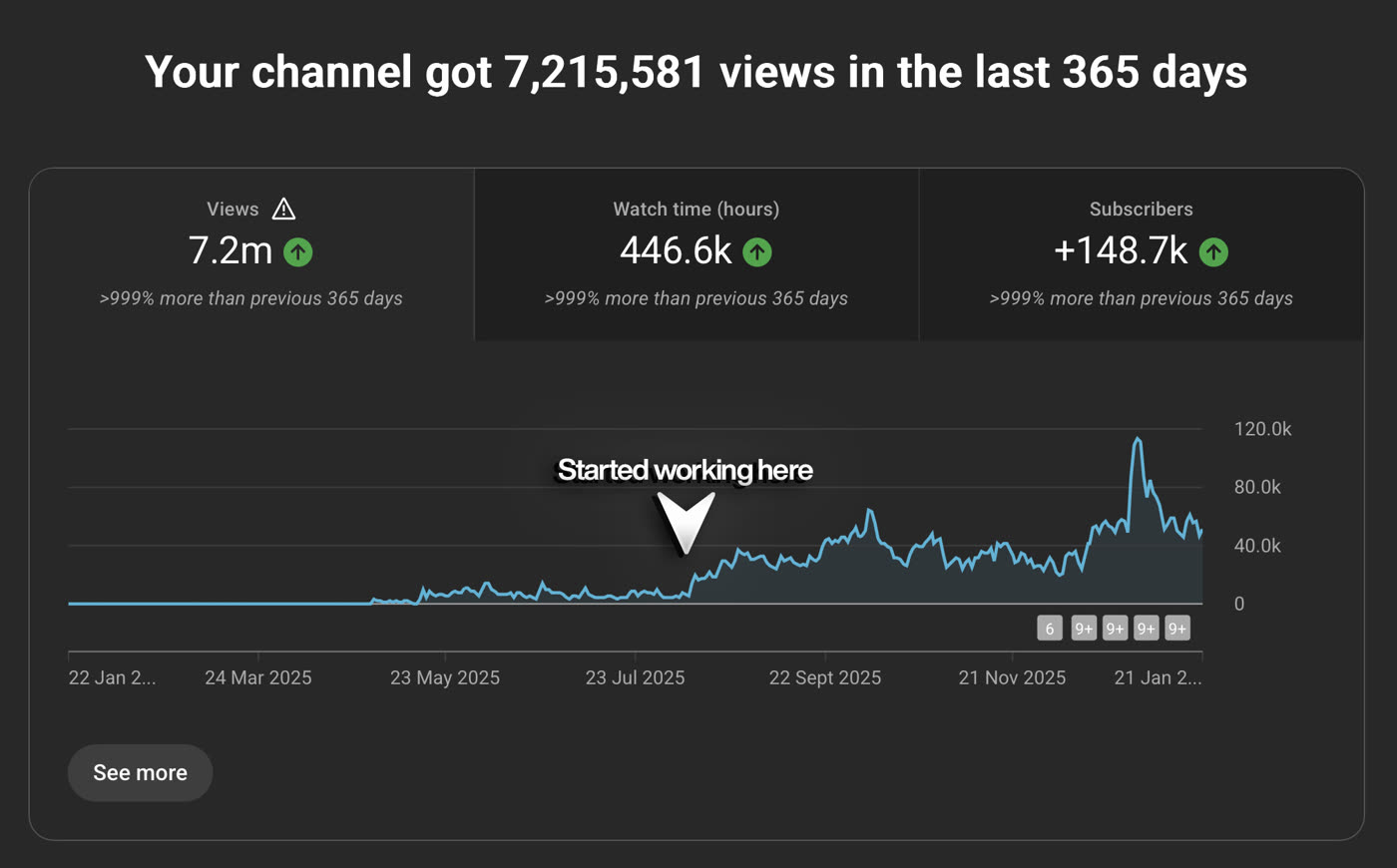Click the 446.6k watch time value
Screen dimensions: 1397x868
coord(677,250)
